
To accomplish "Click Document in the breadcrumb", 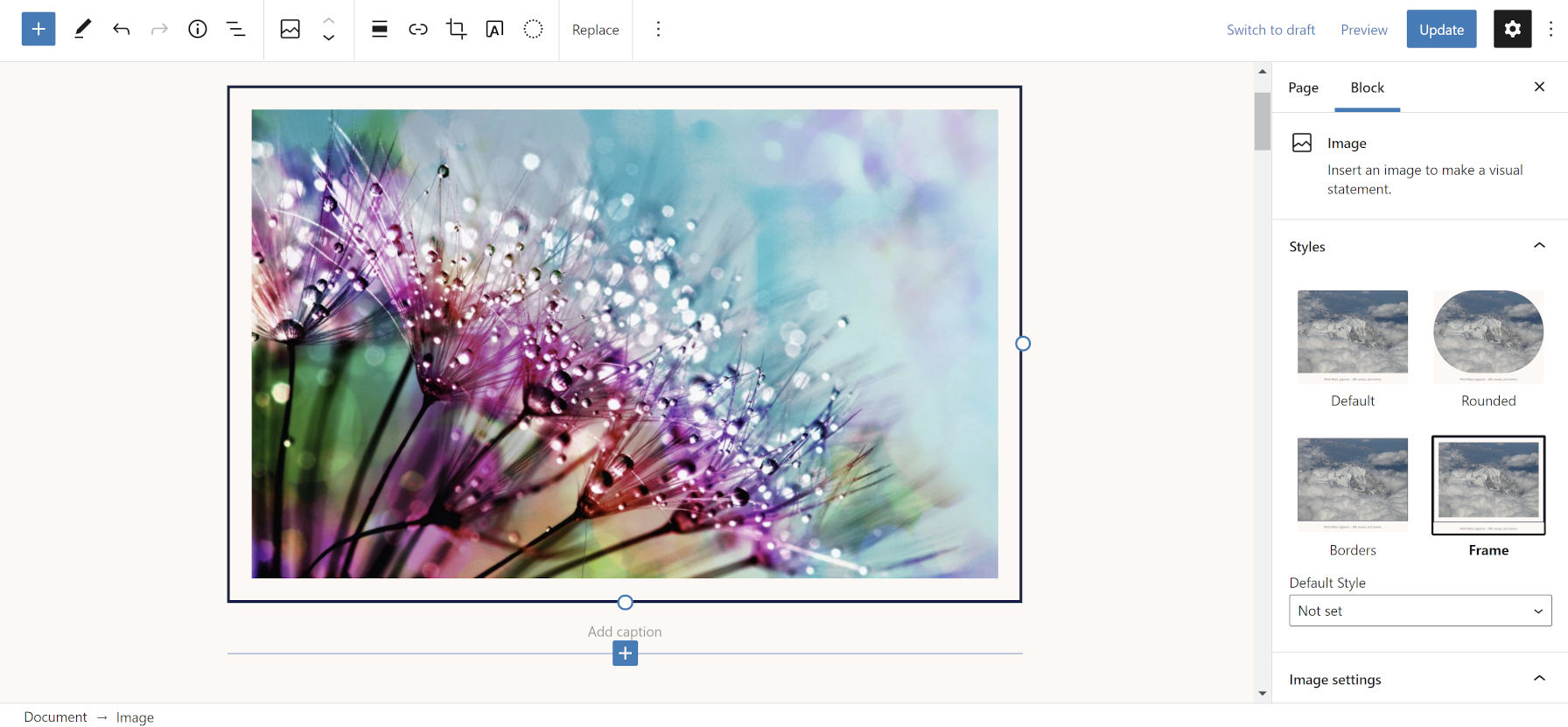I will tap(55, 717).
